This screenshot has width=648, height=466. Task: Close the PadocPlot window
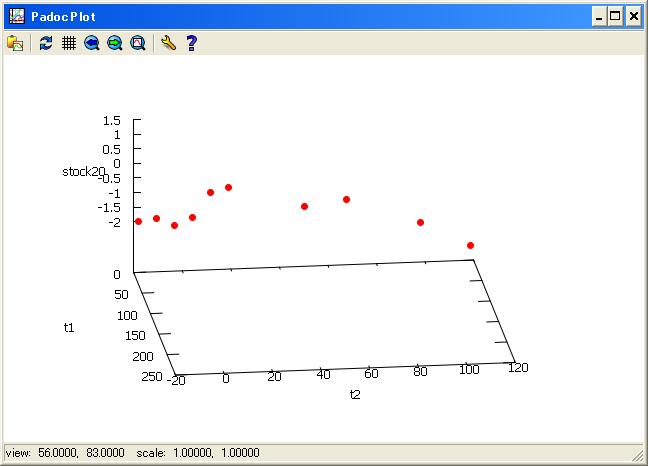click(633, 16)
